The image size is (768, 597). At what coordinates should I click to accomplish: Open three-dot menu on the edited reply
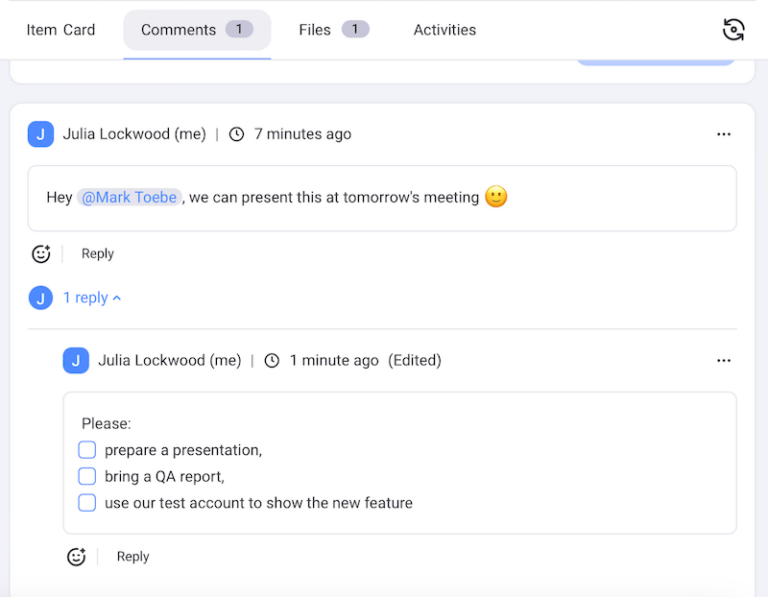(x=723, y=360)
